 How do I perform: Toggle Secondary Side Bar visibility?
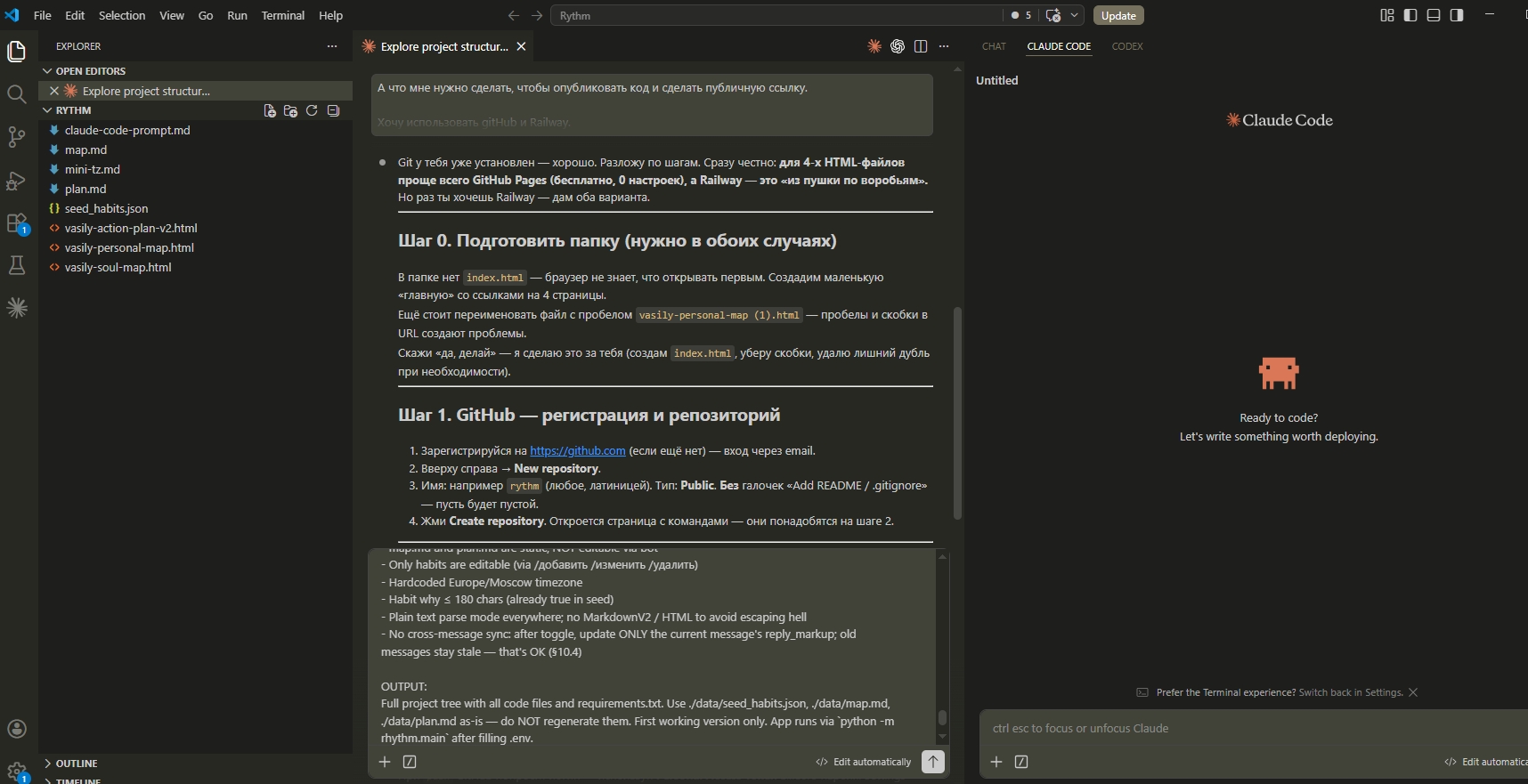1457,15
